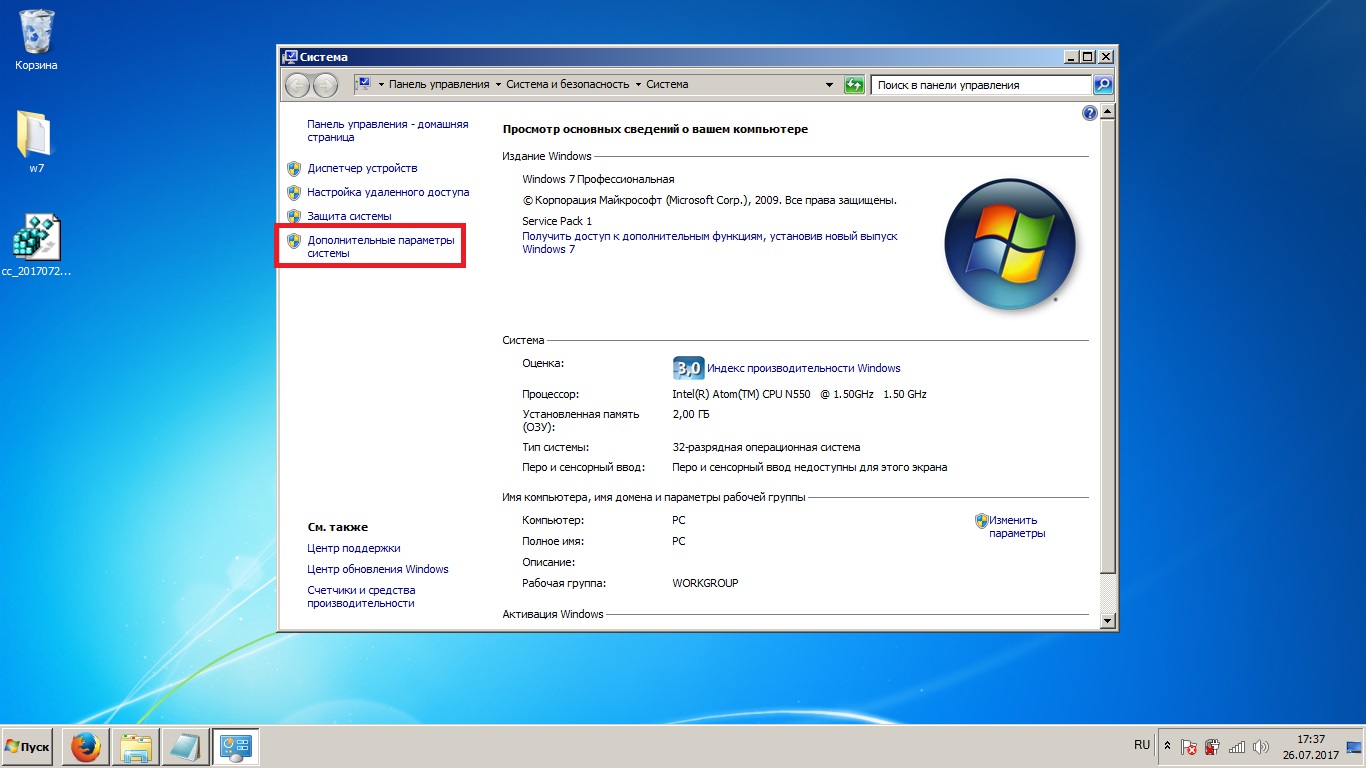The image size is (1366, 768).
Task: Open network signal bars tray icon
Action: click(1237, 747)
